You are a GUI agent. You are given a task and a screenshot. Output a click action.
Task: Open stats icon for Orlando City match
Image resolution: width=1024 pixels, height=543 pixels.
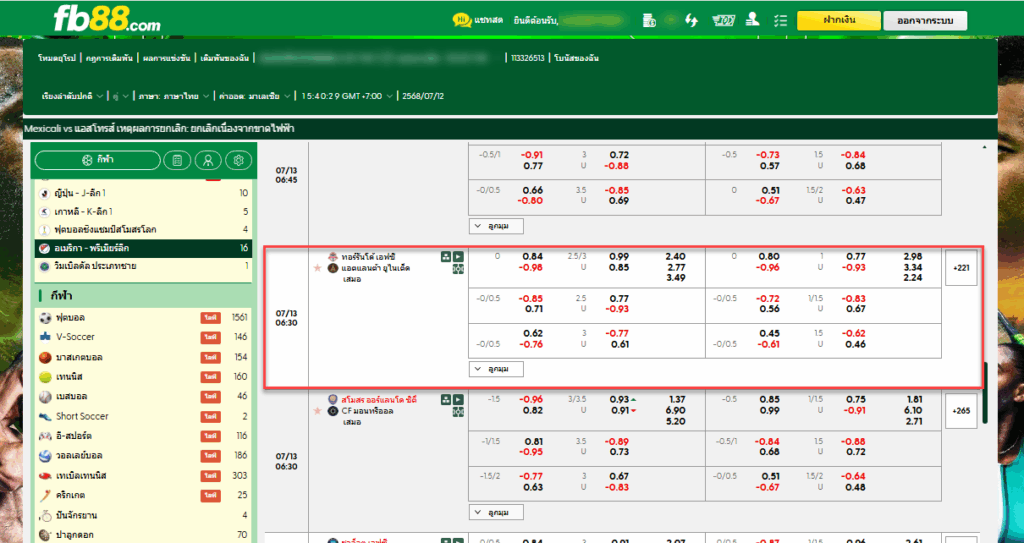click(446, 399)
